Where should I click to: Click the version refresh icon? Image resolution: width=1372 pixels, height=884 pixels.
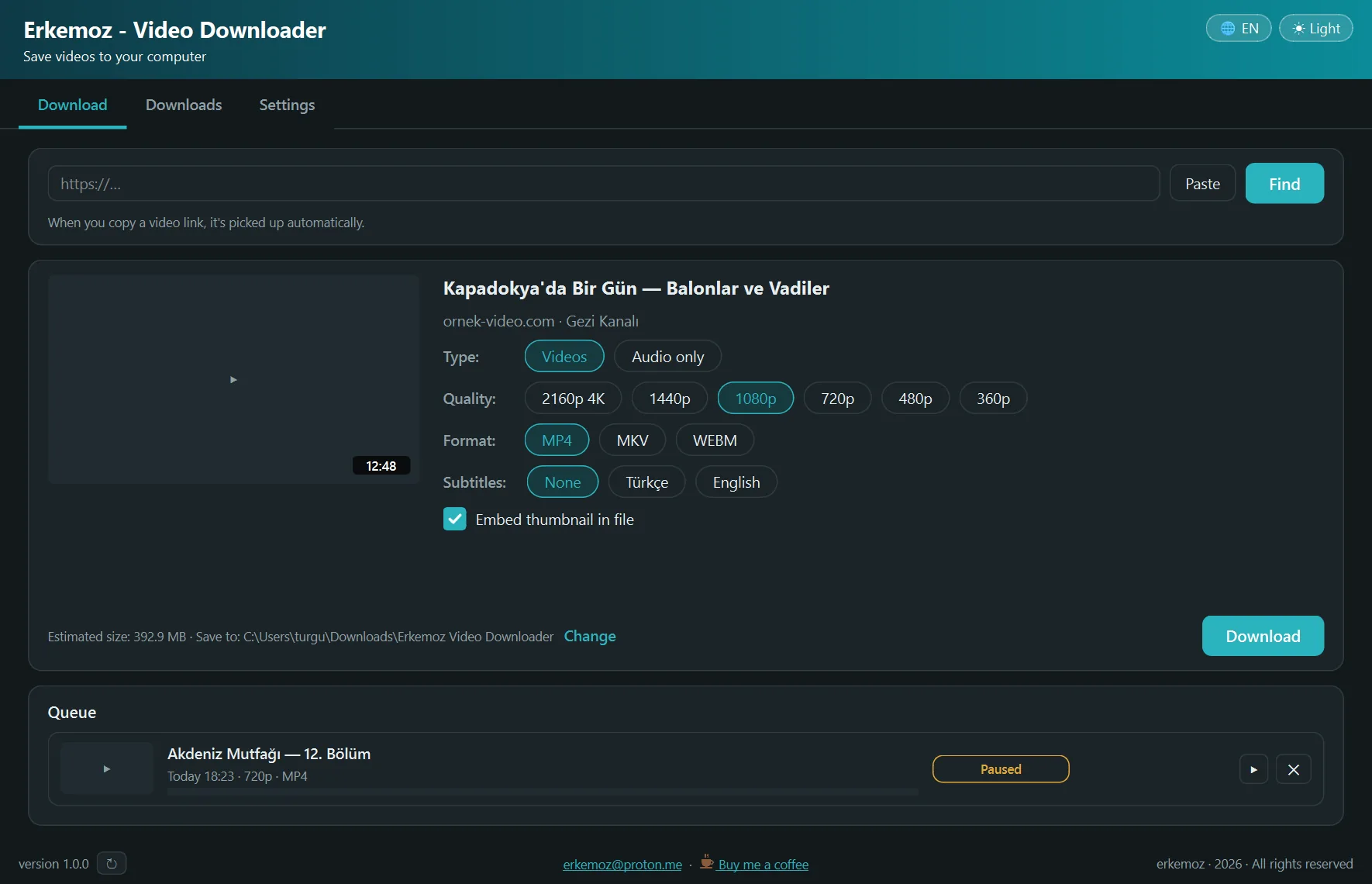click(112, 863)
